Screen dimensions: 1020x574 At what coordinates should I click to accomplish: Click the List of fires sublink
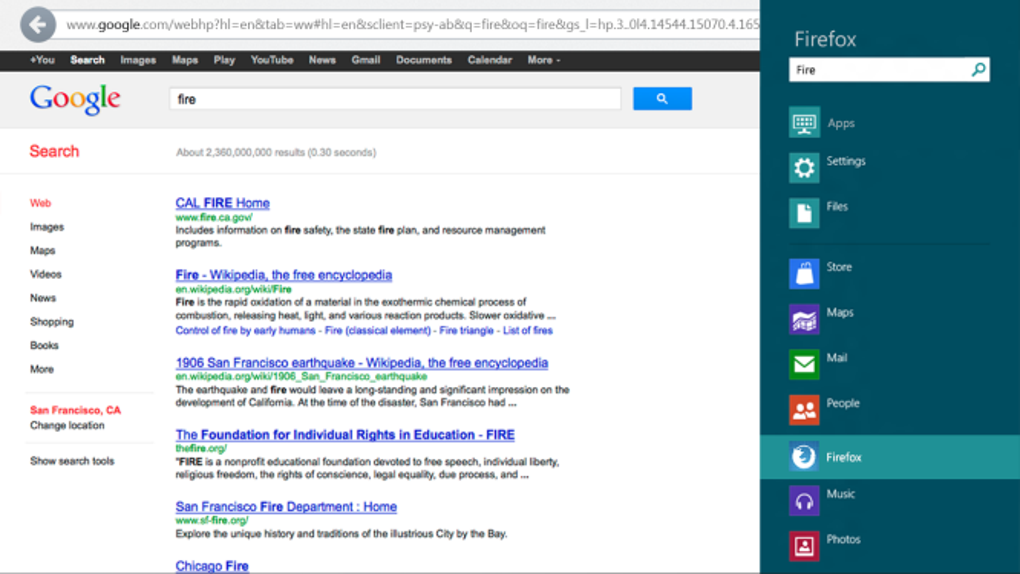point(528,331)
